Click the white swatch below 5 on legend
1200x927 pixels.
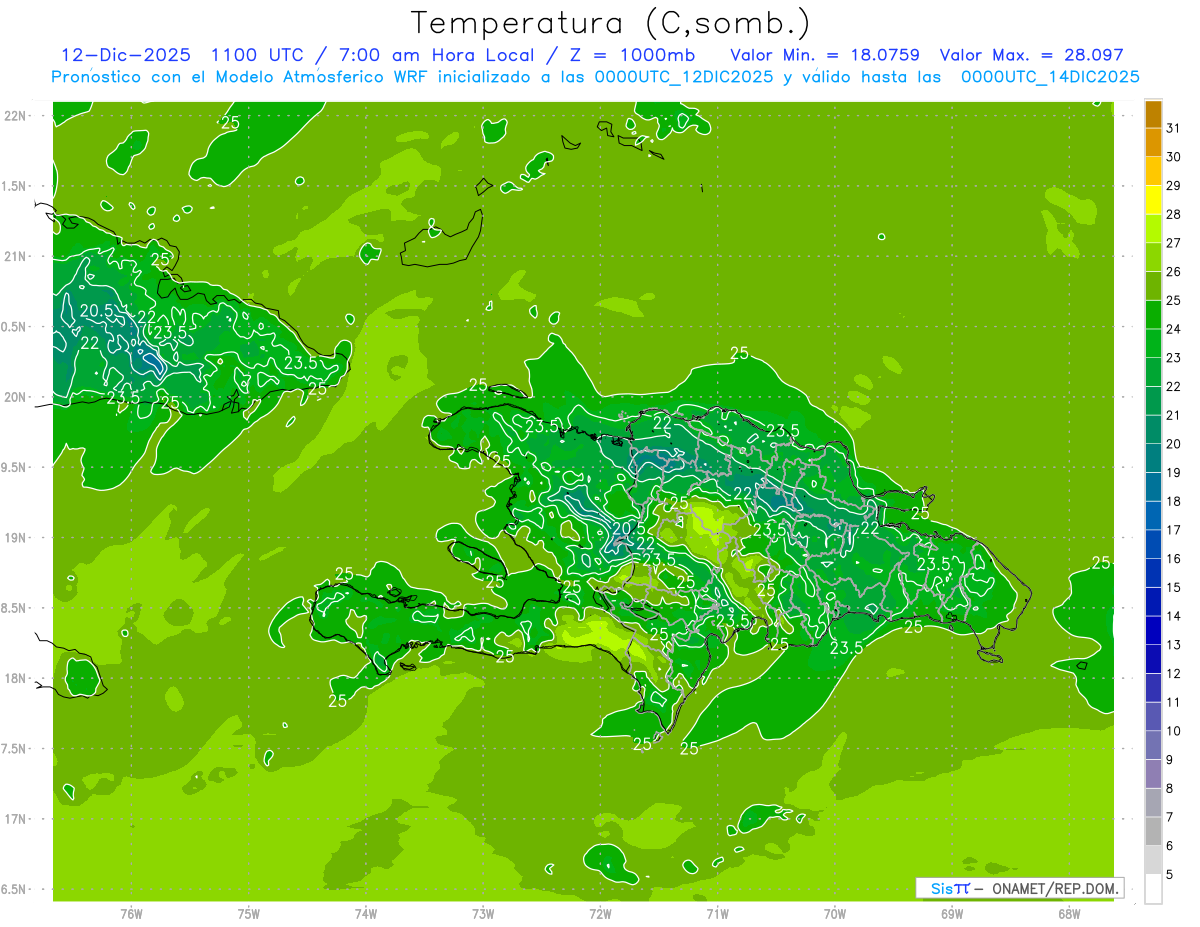(x=1153, y=889)
